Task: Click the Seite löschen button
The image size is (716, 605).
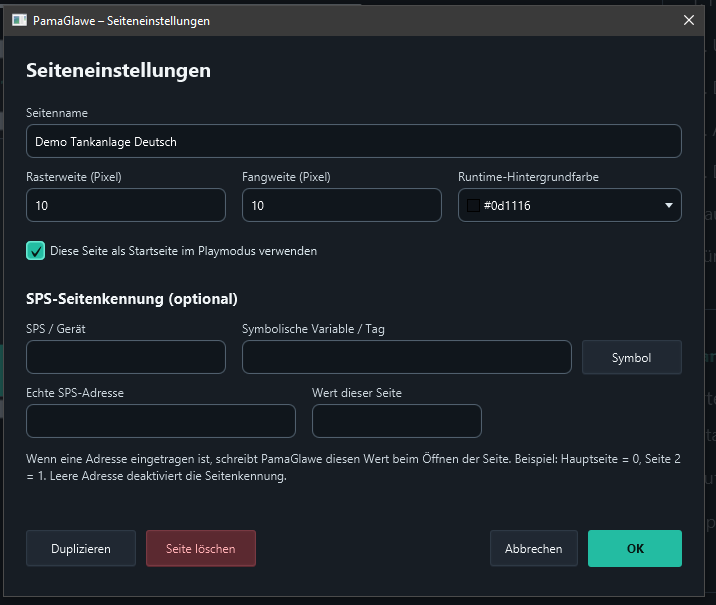Action: (x=201, y=548)
